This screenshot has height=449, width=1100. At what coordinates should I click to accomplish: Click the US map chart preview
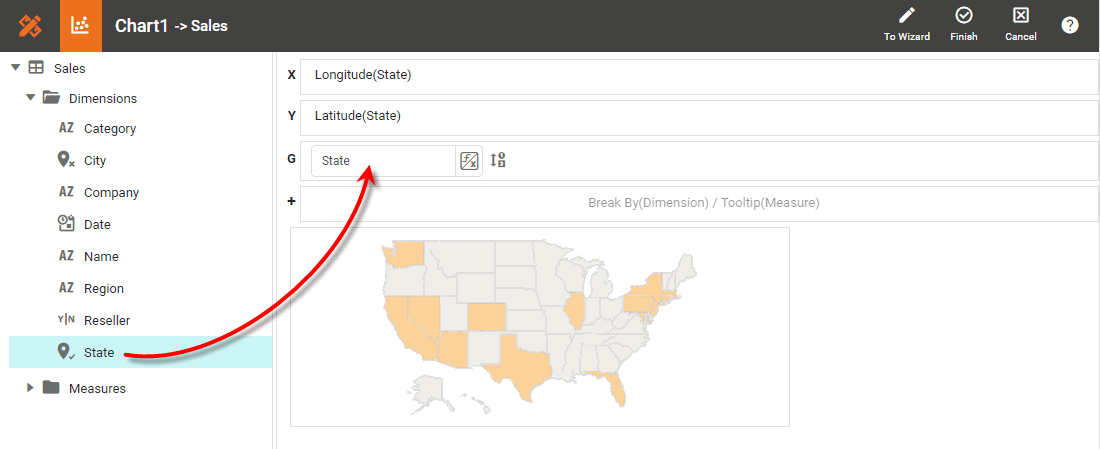point(539,326)
